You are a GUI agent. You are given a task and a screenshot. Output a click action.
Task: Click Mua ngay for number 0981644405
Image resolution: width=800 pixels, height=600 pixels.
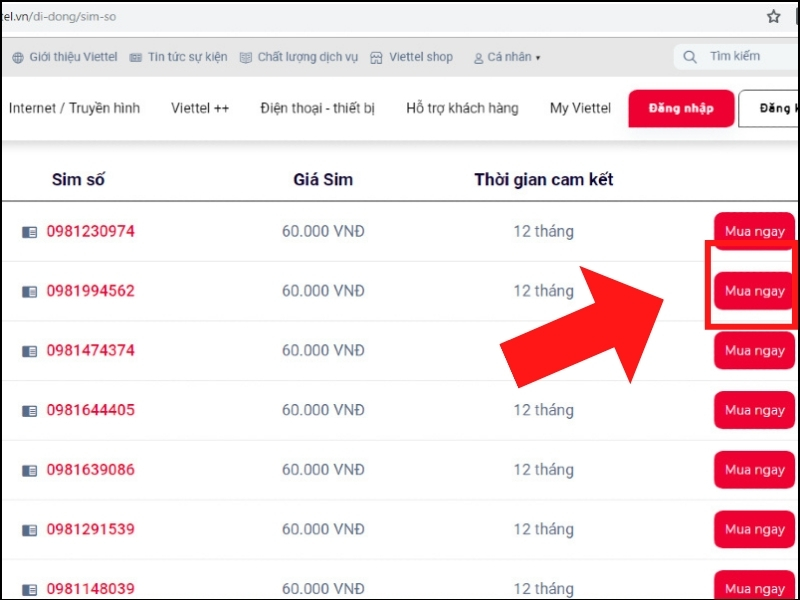click(x=755, y=410)
